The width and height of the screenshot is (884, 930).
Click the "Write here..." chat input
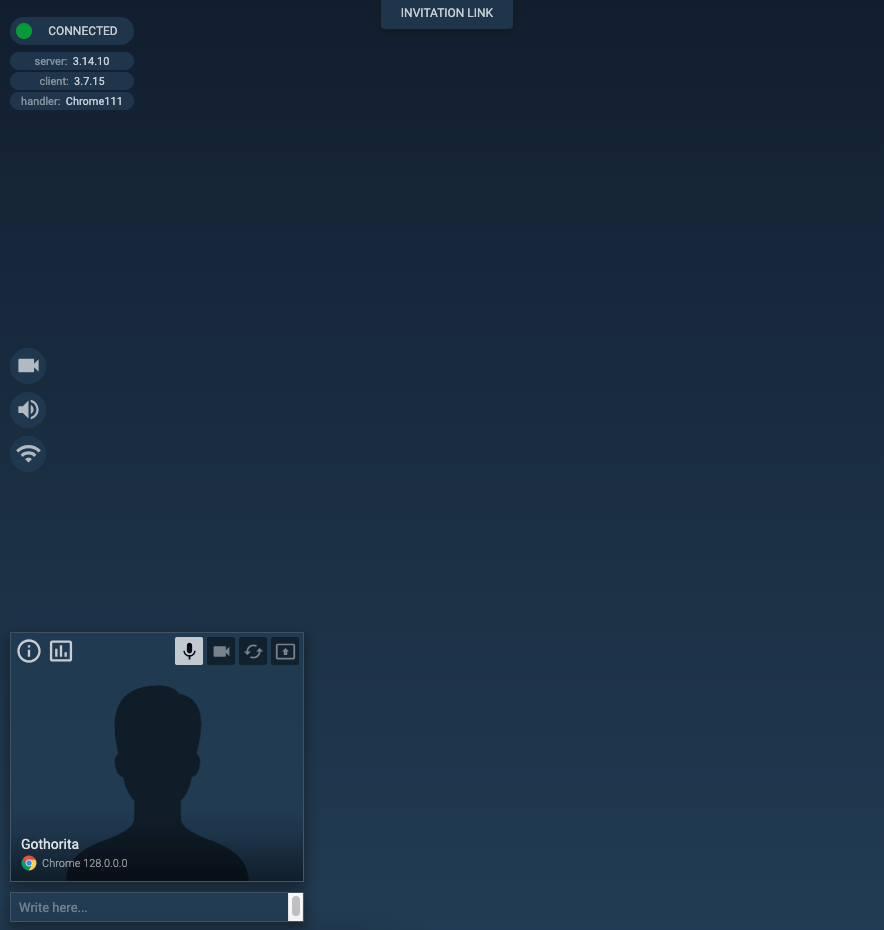coord(150,907)
